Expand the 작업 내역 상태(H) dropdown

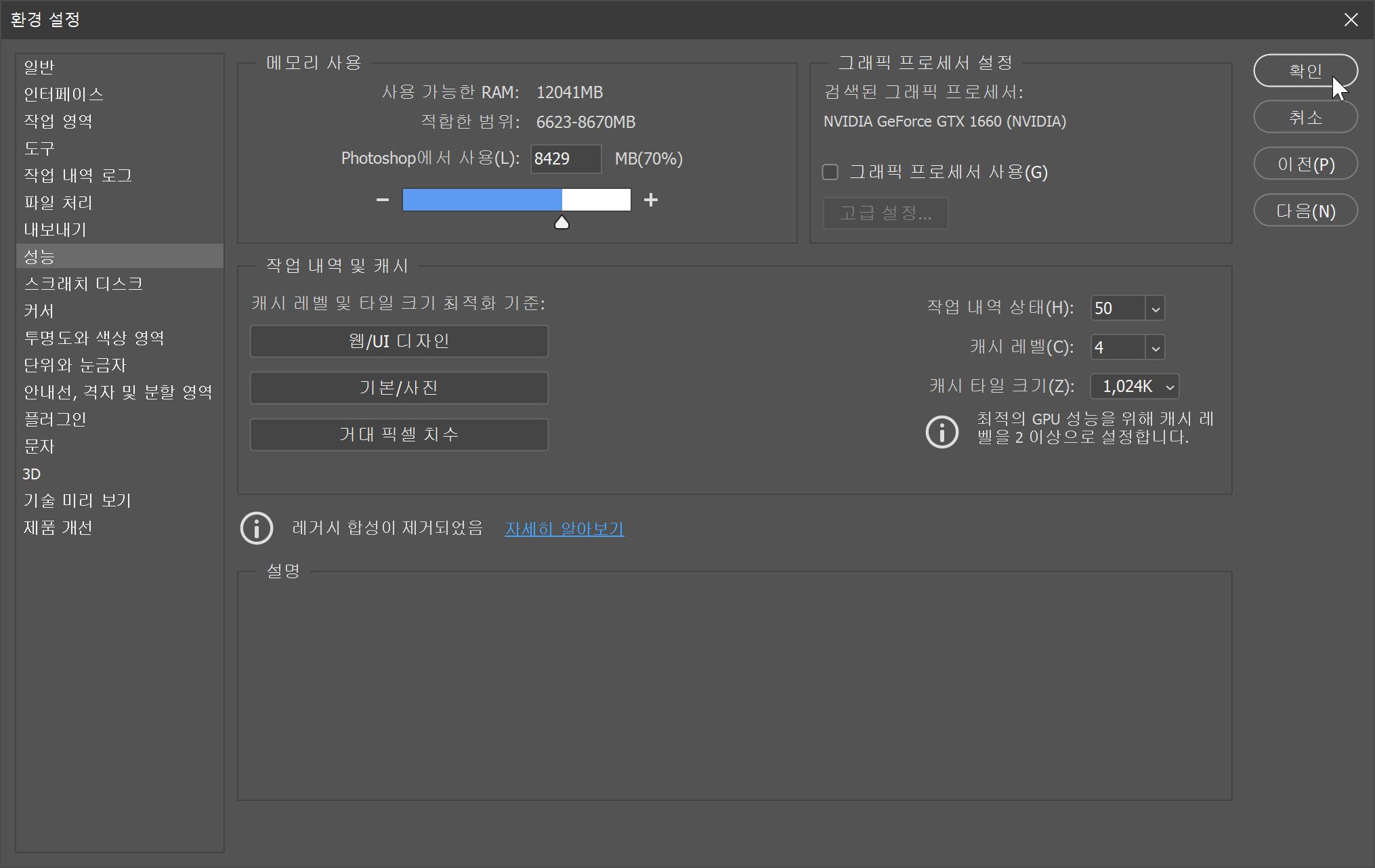tap(1156, 309)
